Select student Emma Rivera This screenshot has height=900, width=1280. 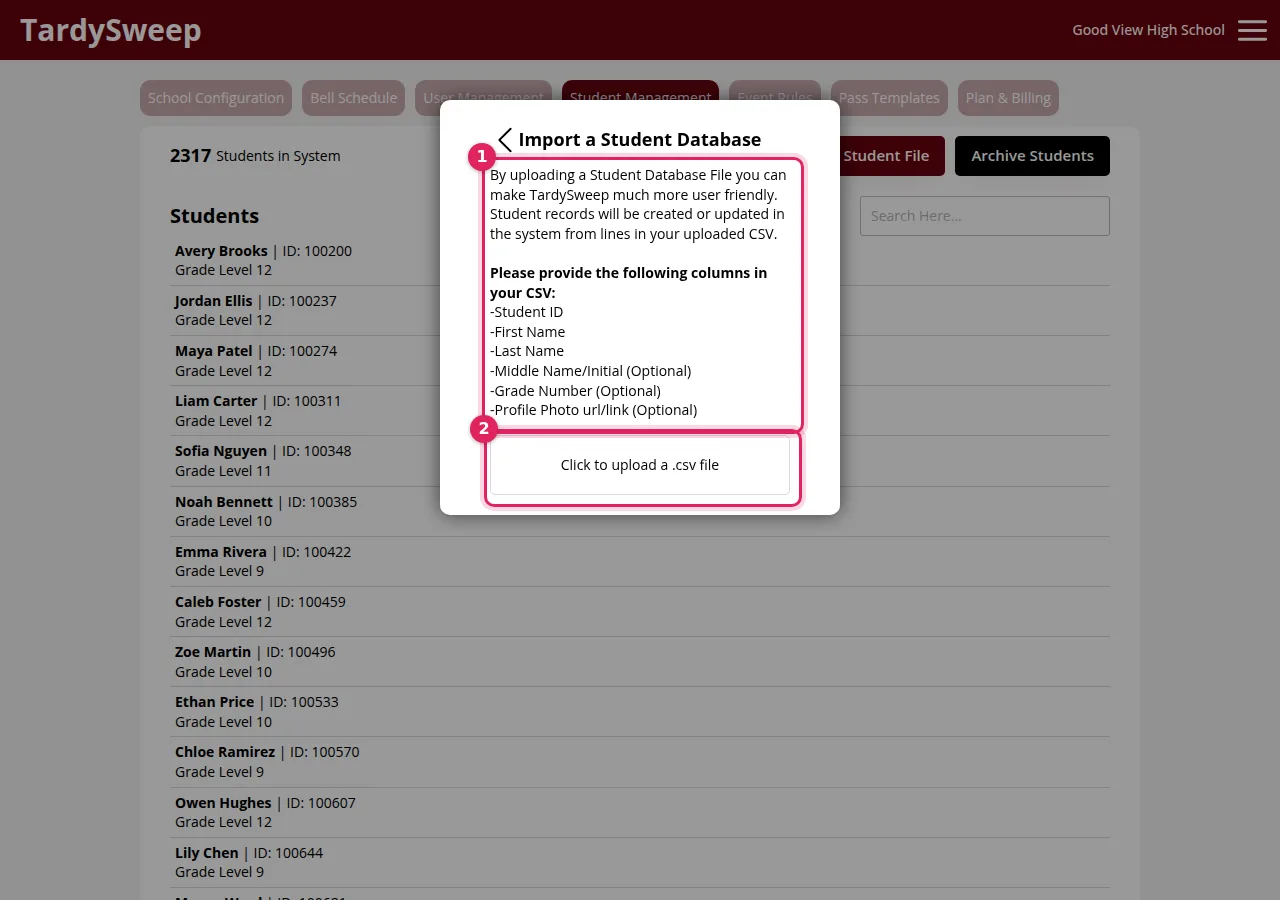(x=640, y=561)
